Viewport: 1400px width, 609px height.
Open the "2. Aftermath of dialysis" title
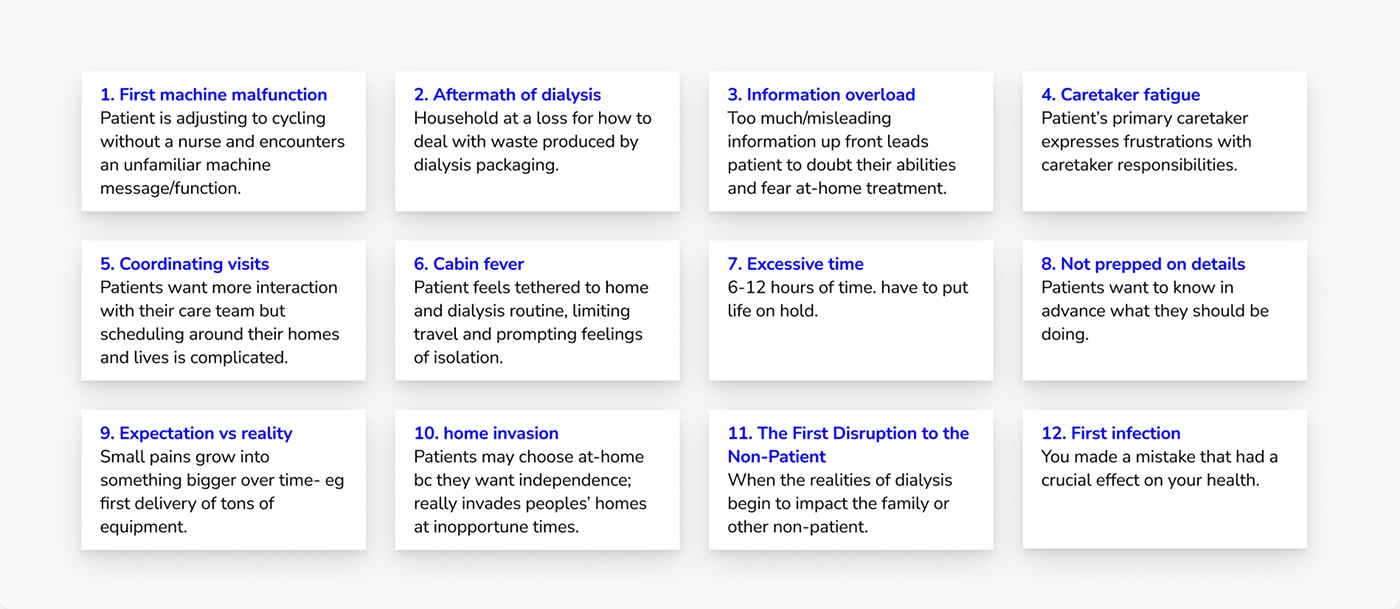507,95
